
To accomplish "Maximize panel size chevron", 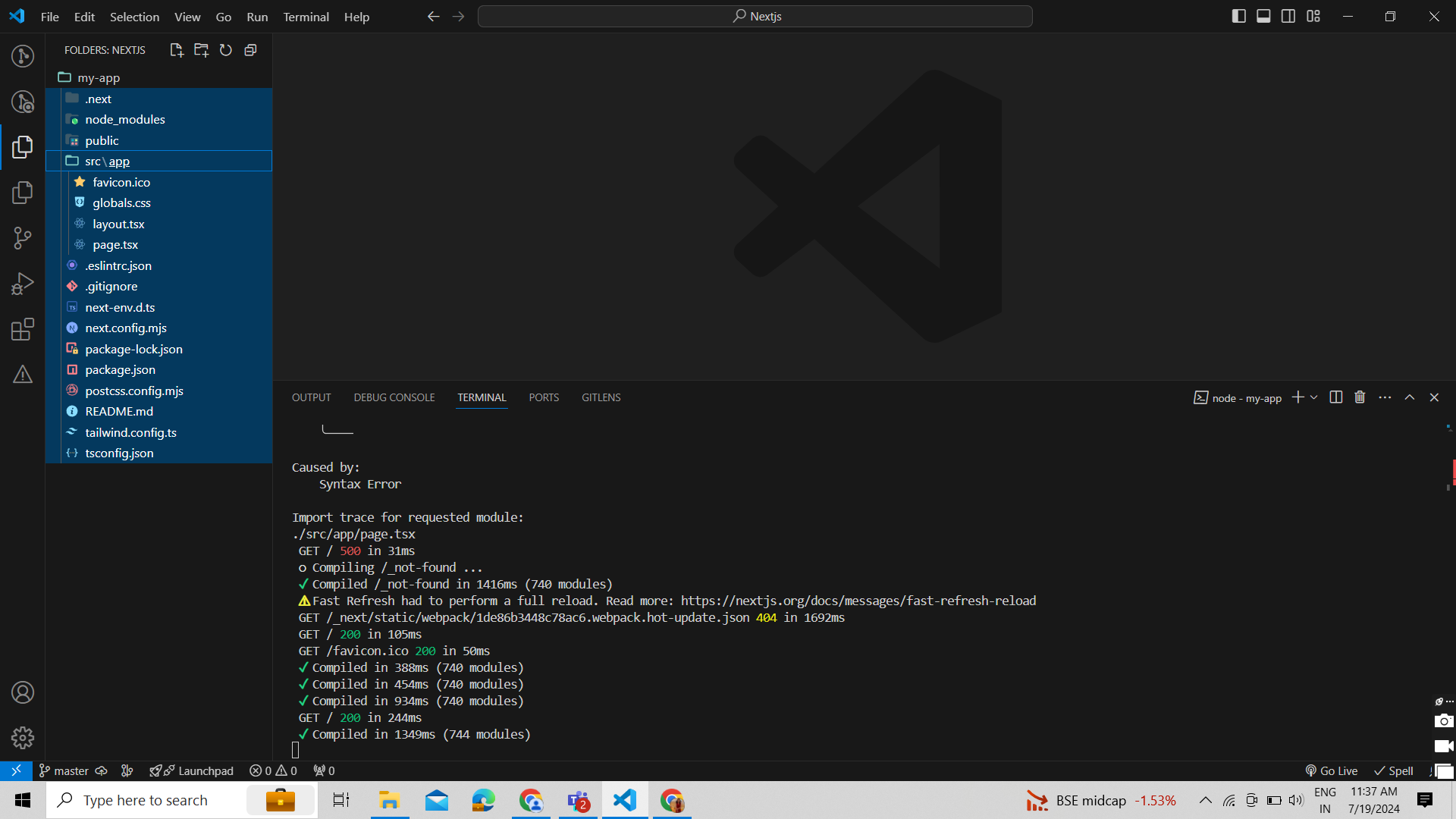I will (1410, 397).
